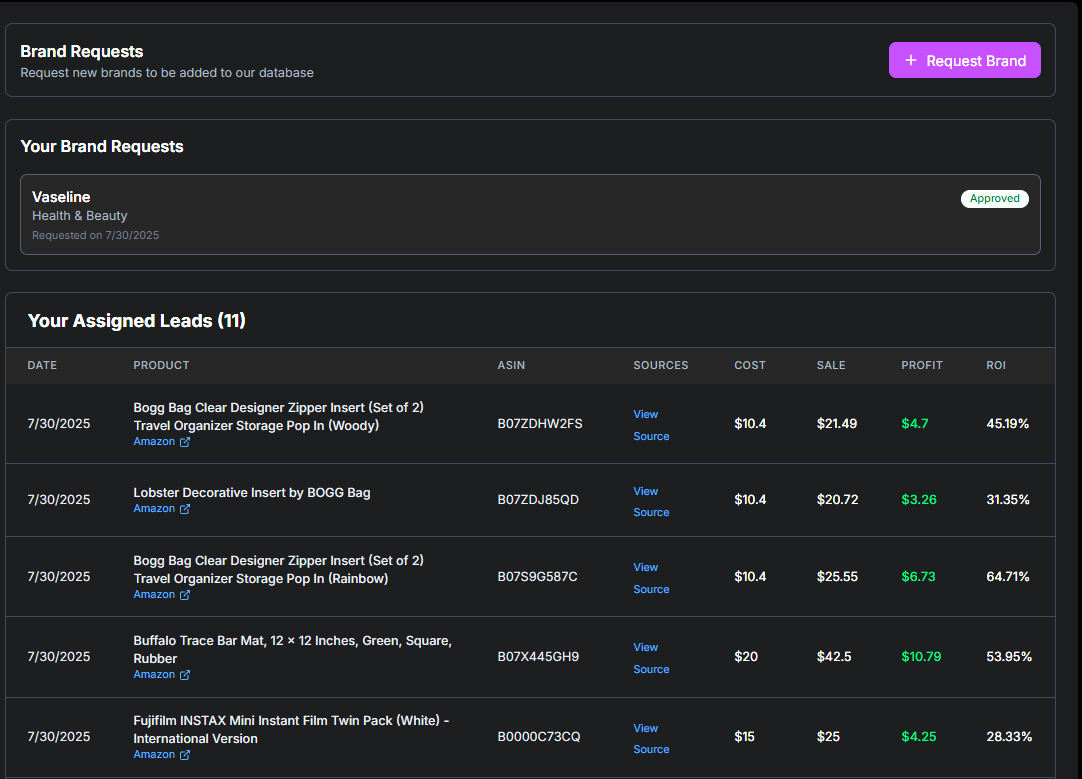Click ASIN B0000C73CQ in the leads table
This screenshot has width=1082, height=779.
coord(538,737)
